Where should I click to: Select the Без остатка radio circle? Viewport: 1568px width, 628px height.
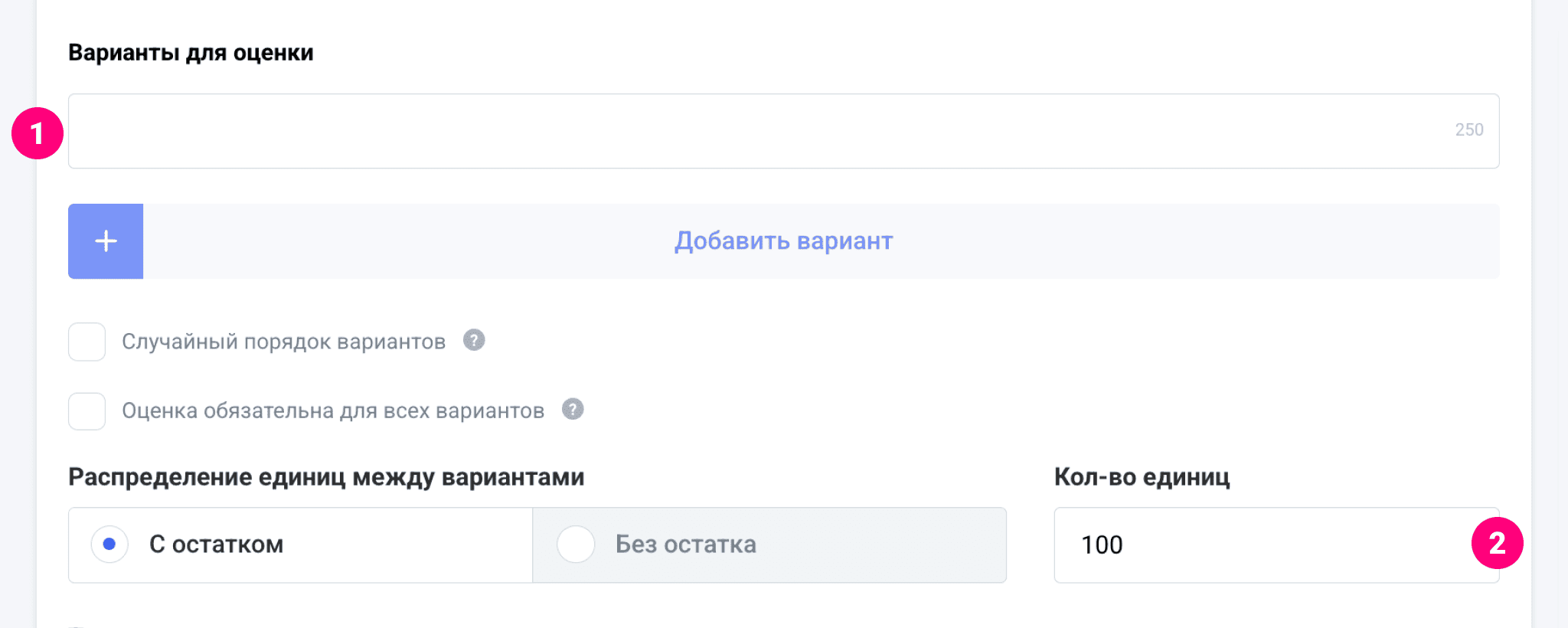(576, 545)
